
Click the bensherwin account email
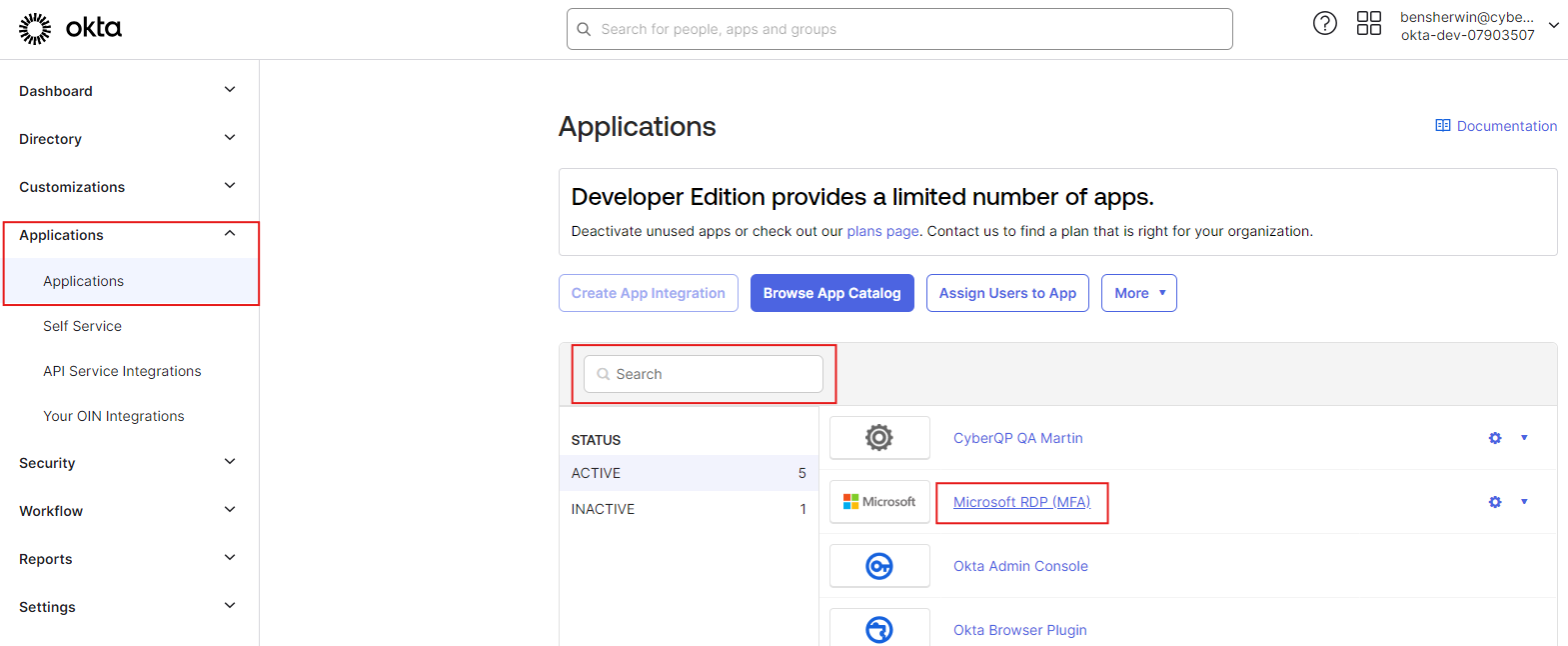(x=1467, y=17)
